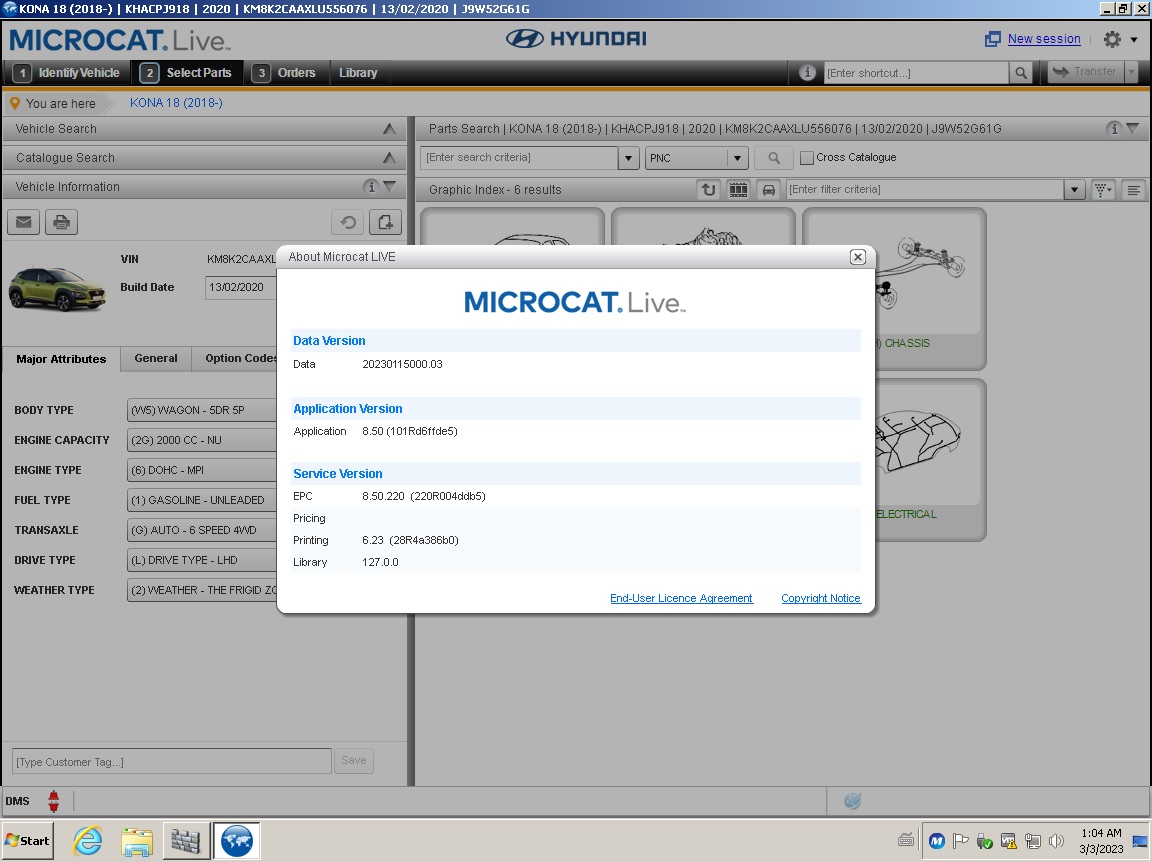The width and height of the screenshot is (1152, 862).
Task: Click the BODY TYPE value WAGON - 5DR 5P
Action: [x=202, y=410]
